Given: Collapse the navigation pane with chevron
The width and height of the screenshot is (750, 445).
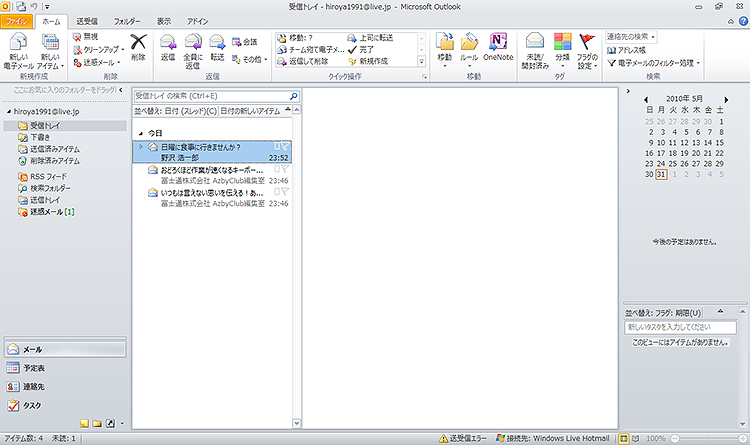Looking at the screenshot, I should (x=121, y=89).
